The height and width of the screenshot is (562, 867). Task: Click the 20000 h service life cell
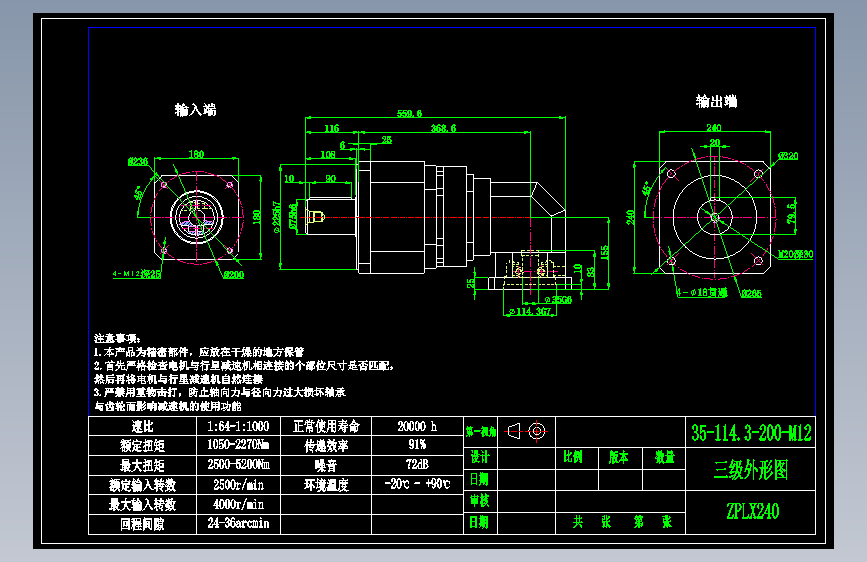pos(417,426)
